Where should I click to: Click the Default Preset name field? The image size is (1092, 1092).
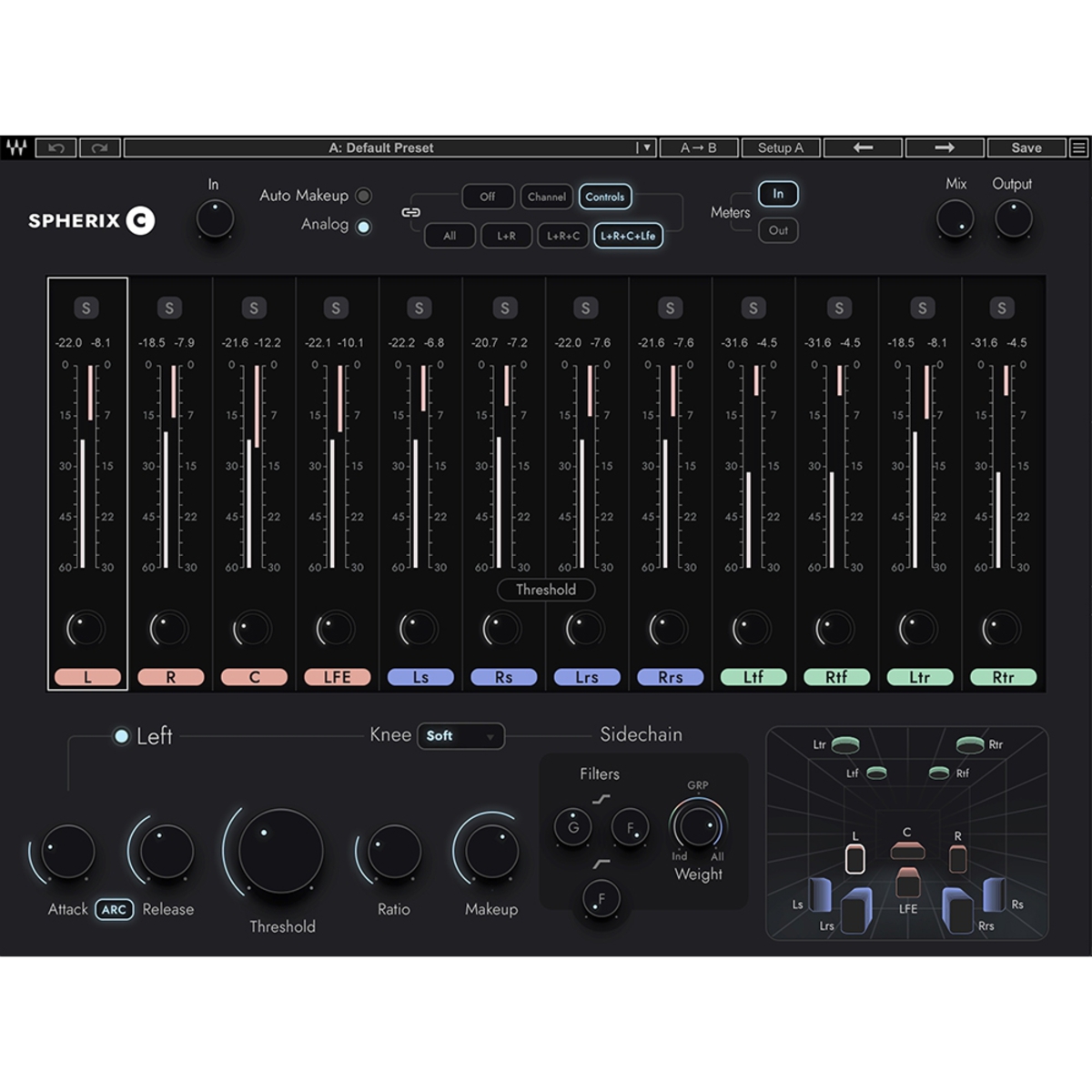pos(382,147)
